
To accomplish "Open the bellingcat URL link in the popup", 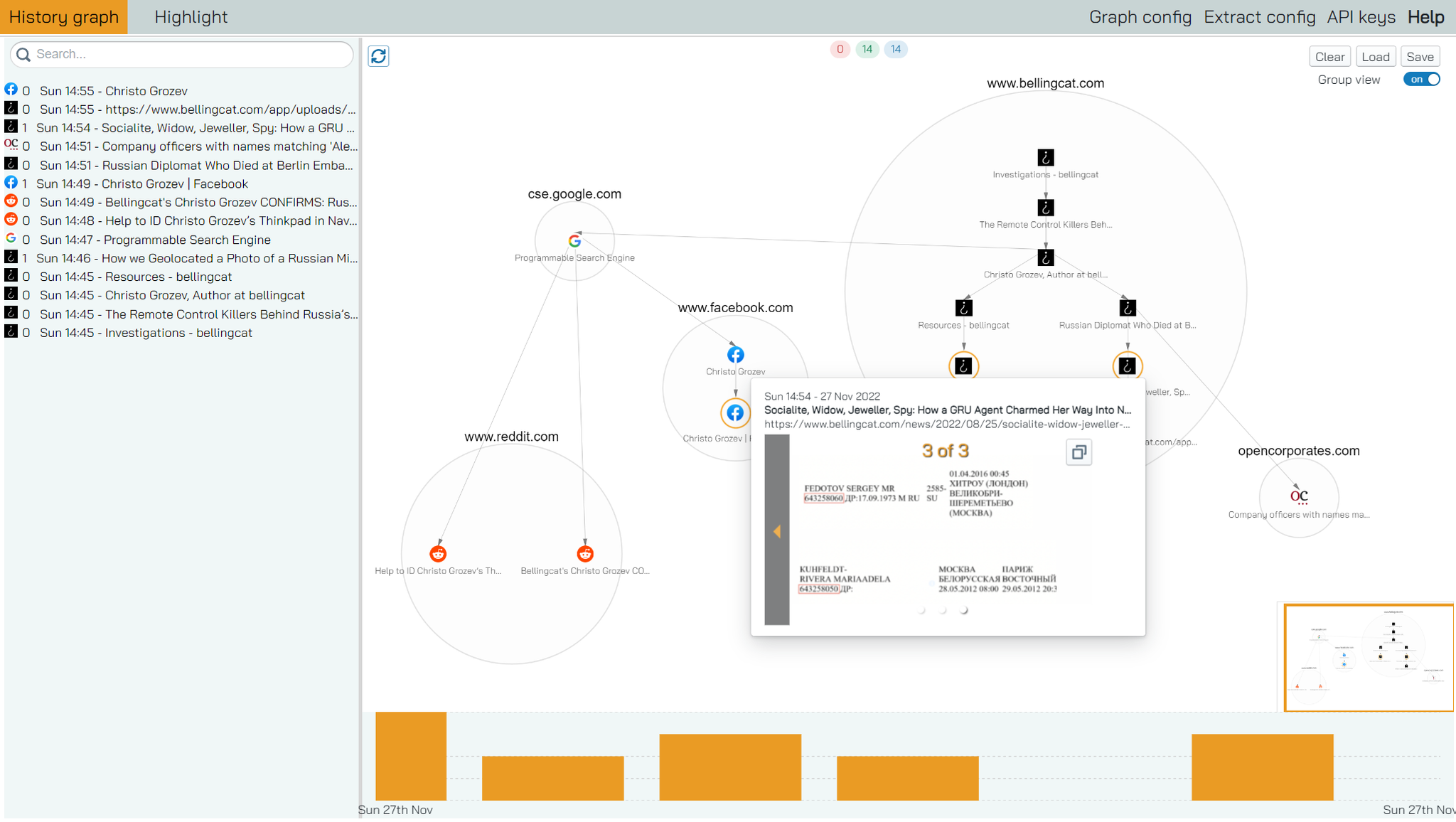I will 947,424.
